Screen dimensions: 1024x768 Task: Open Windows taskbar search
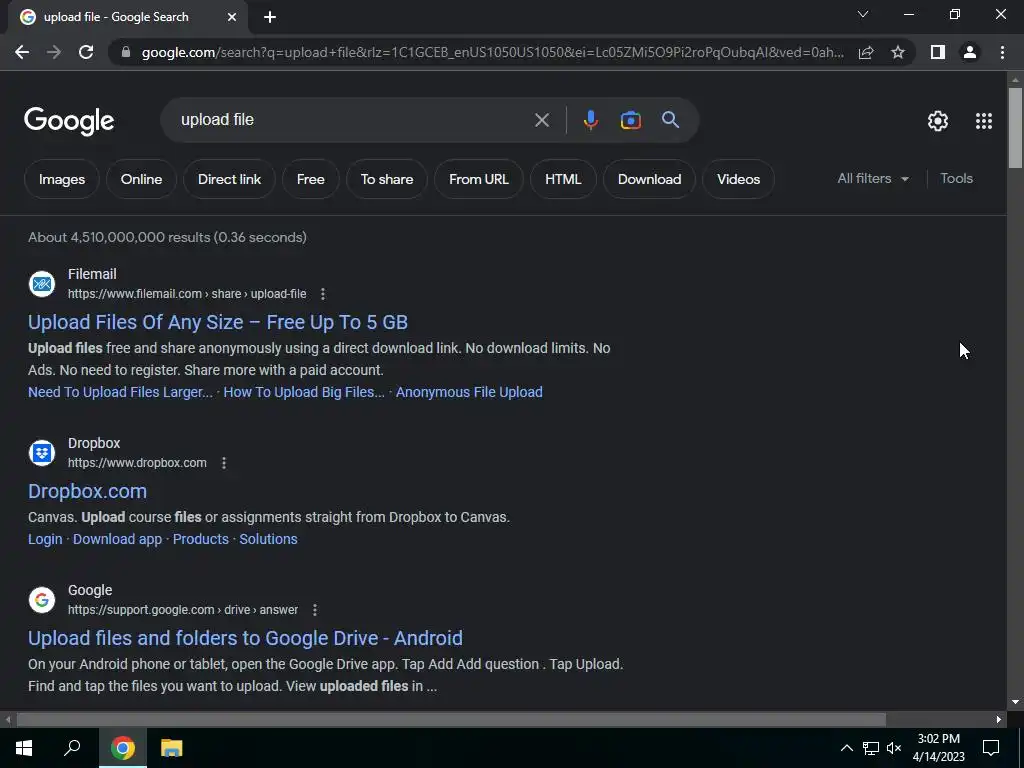click(x=72, y=748)
